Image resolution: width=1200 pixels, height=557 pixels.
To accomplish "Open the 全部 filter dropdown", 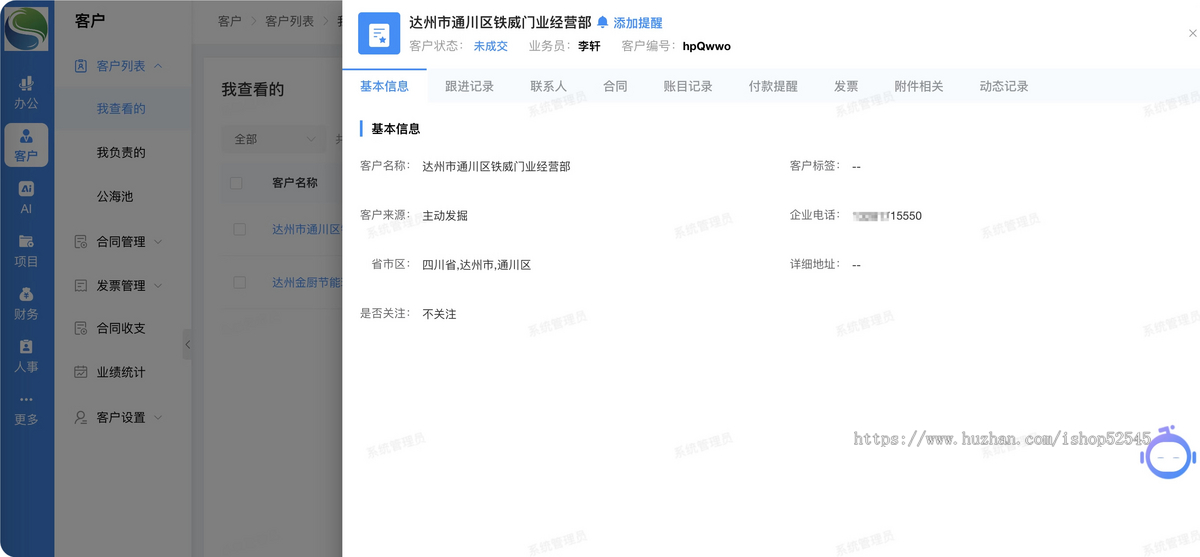I will 273,139.
